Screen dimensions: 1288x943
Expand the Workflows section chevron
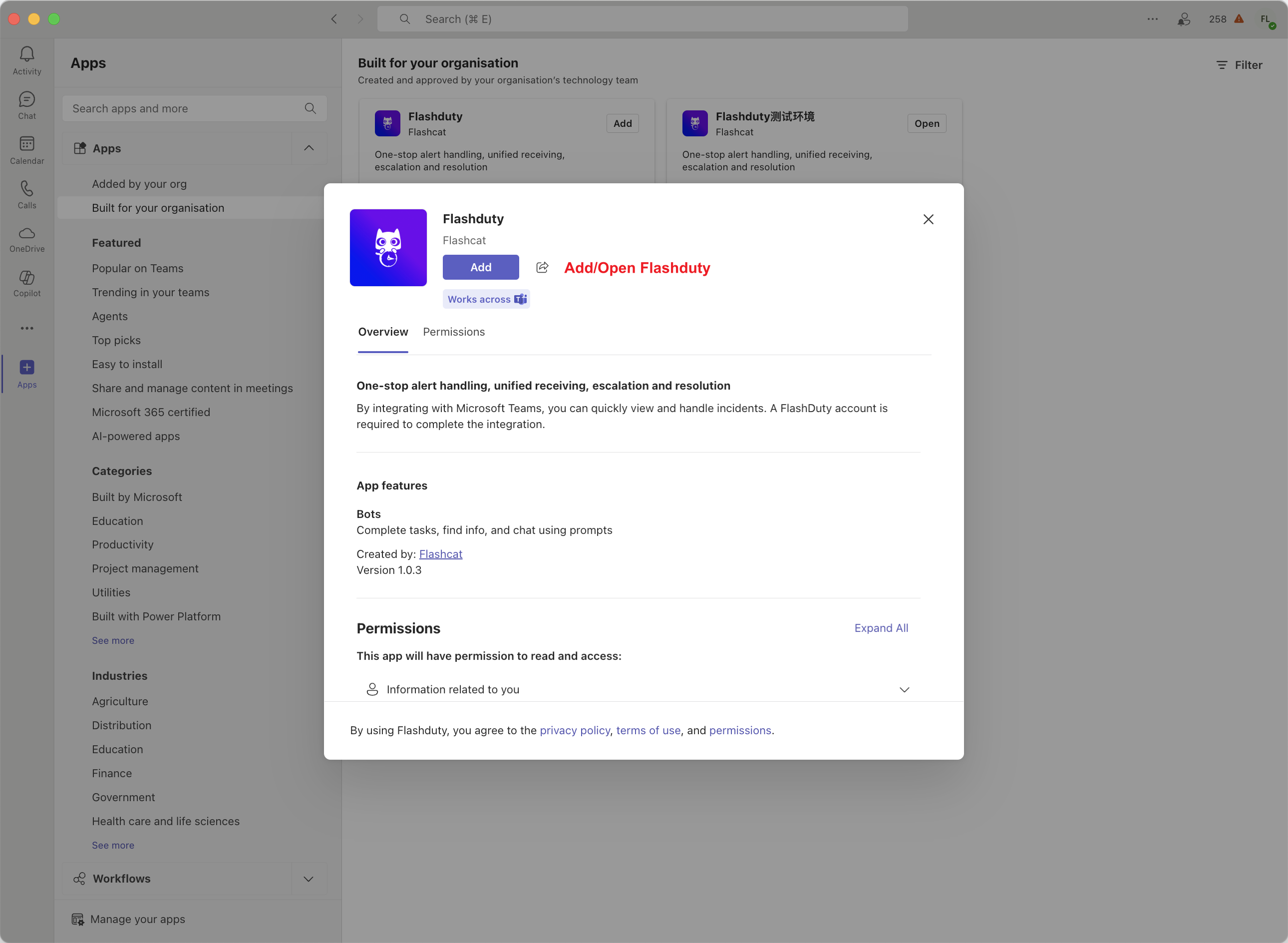pyautogui.click(x=309, y=879)
